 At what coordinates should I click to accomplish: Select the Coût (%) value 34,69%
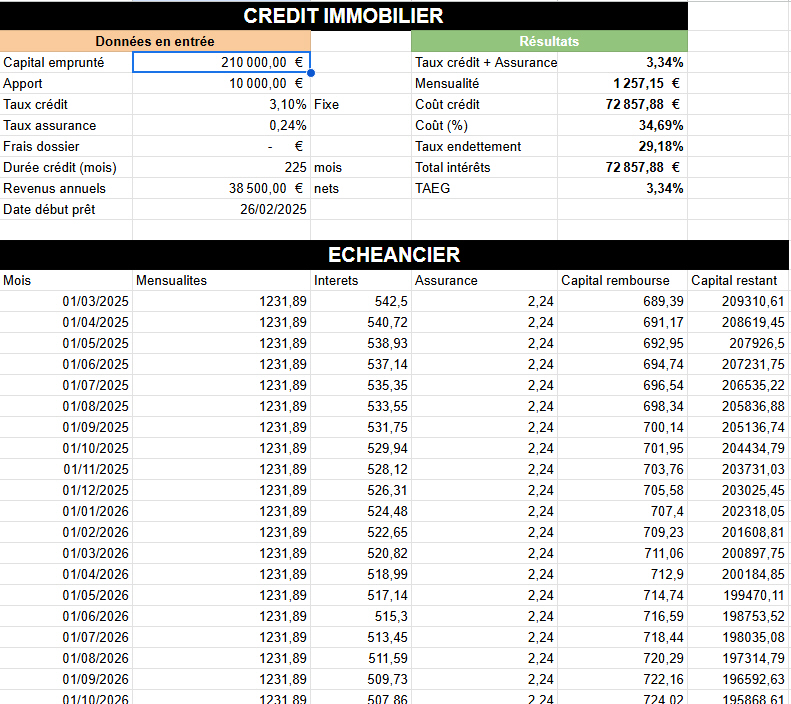click(623, 125)
